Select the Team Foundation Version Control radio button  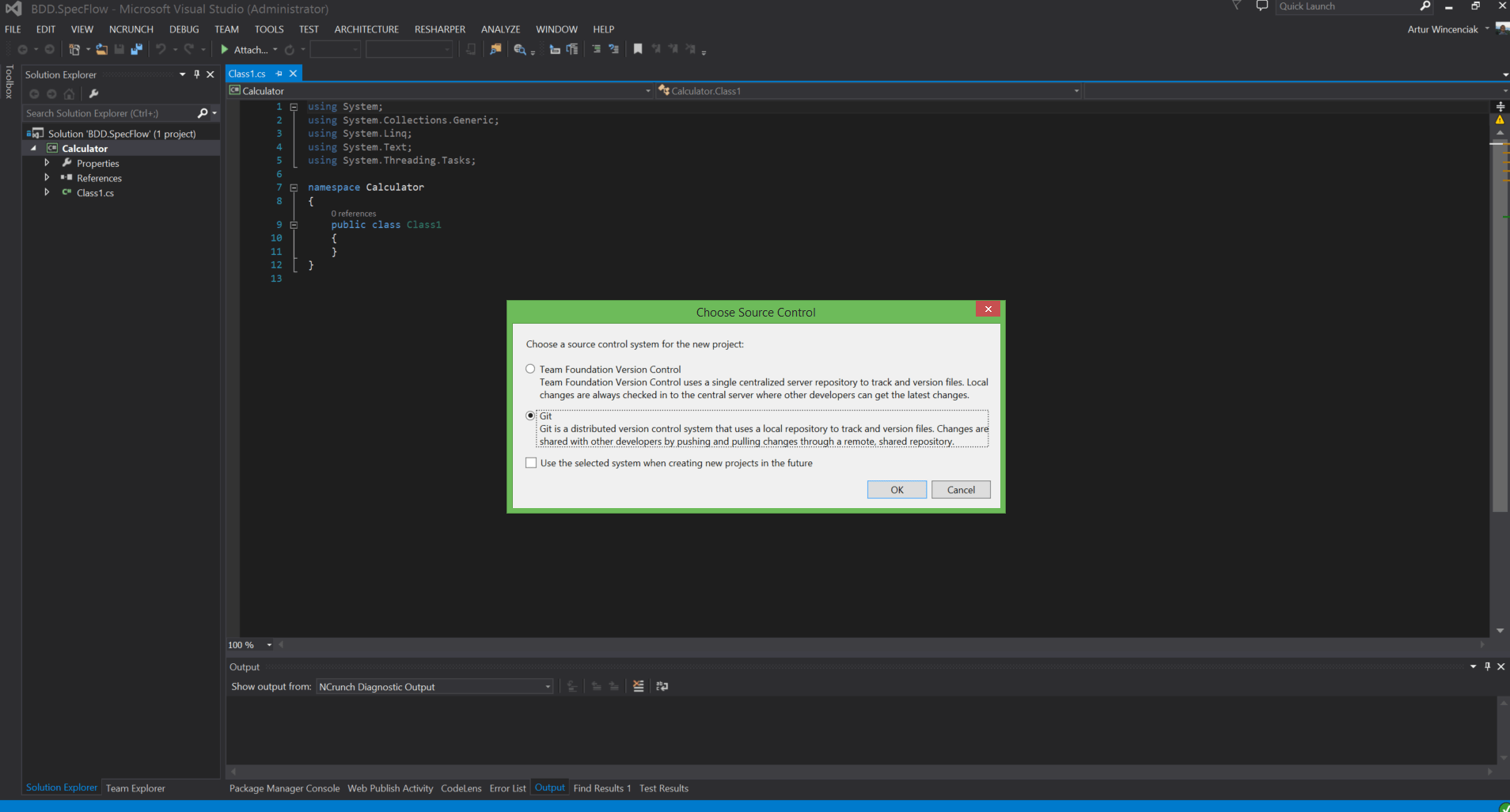coord(530,369)
